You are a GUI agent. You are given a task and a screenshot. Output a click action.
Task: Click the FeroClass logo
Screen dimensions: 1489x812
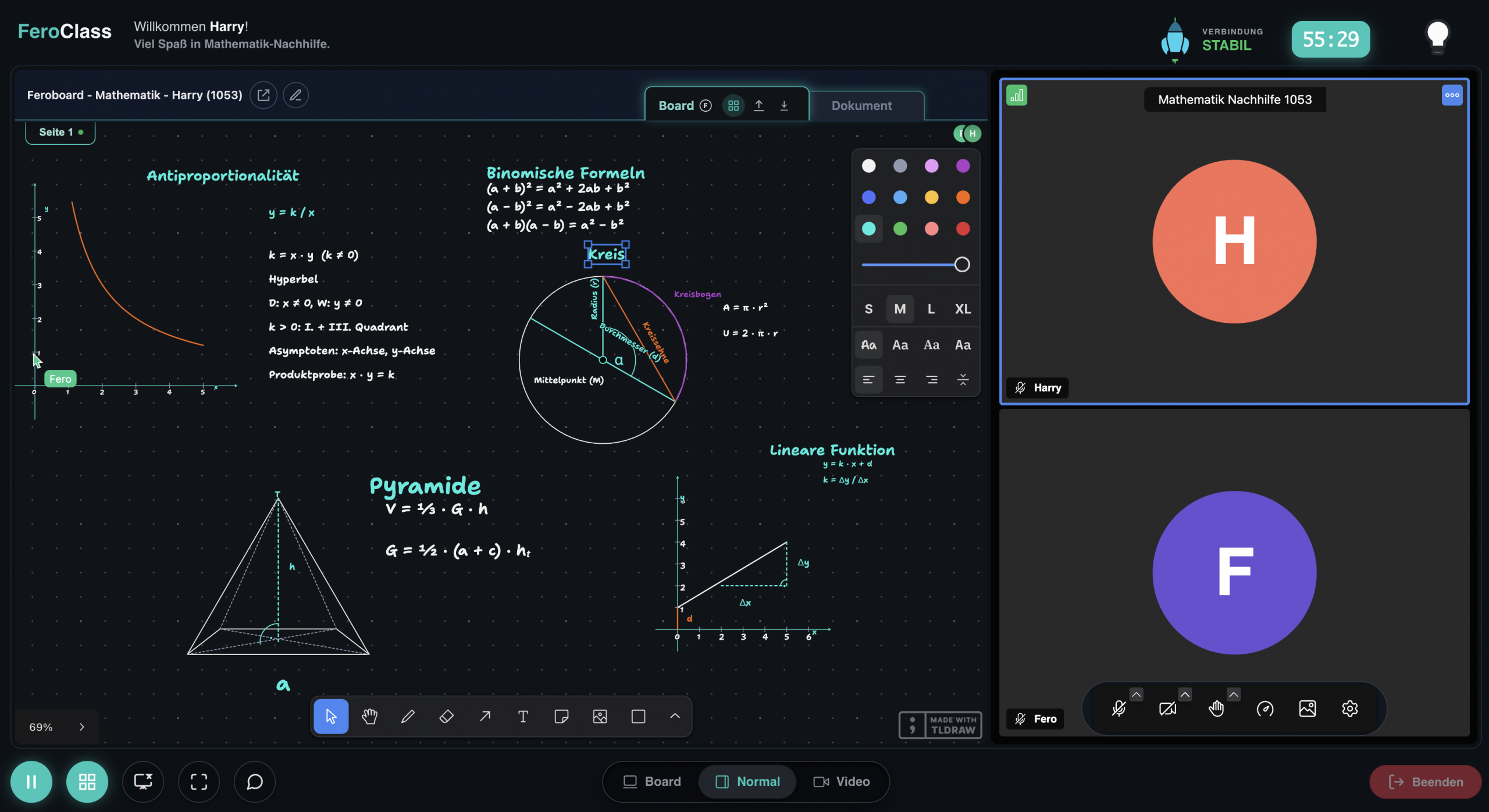click(x=65, y=31)
